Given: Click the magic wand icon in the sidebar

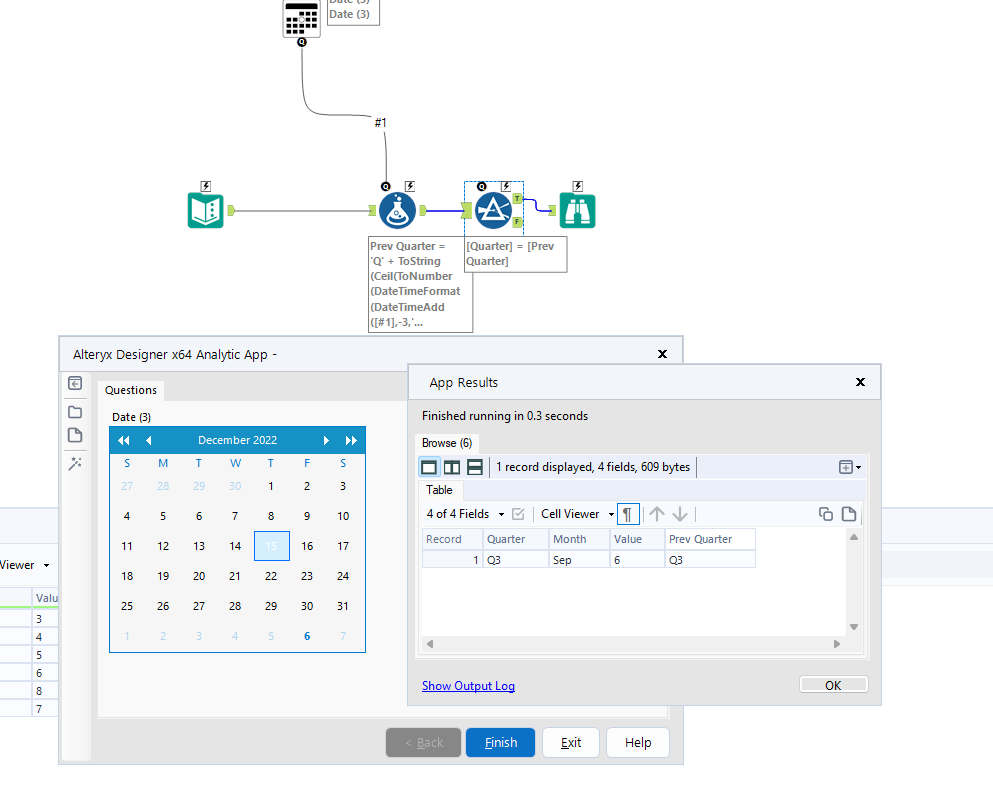Looking at the screenshot, I should (x=75, y=463).
